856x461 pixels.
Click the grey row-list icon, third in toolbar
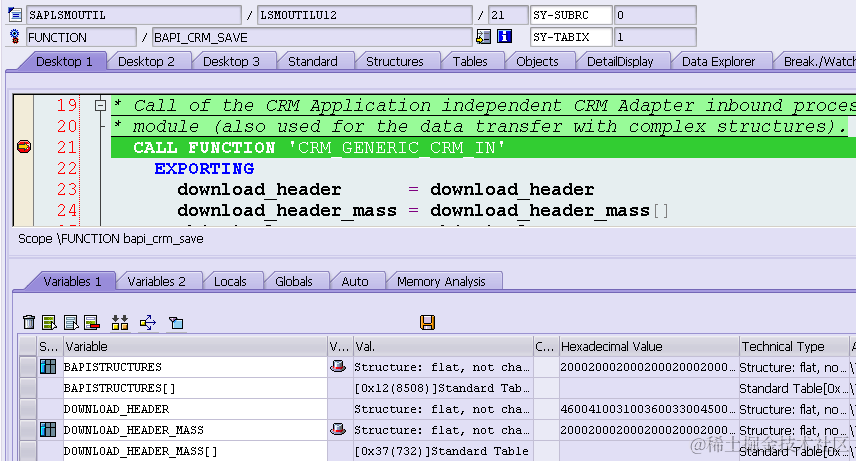[x=71, y=322]
